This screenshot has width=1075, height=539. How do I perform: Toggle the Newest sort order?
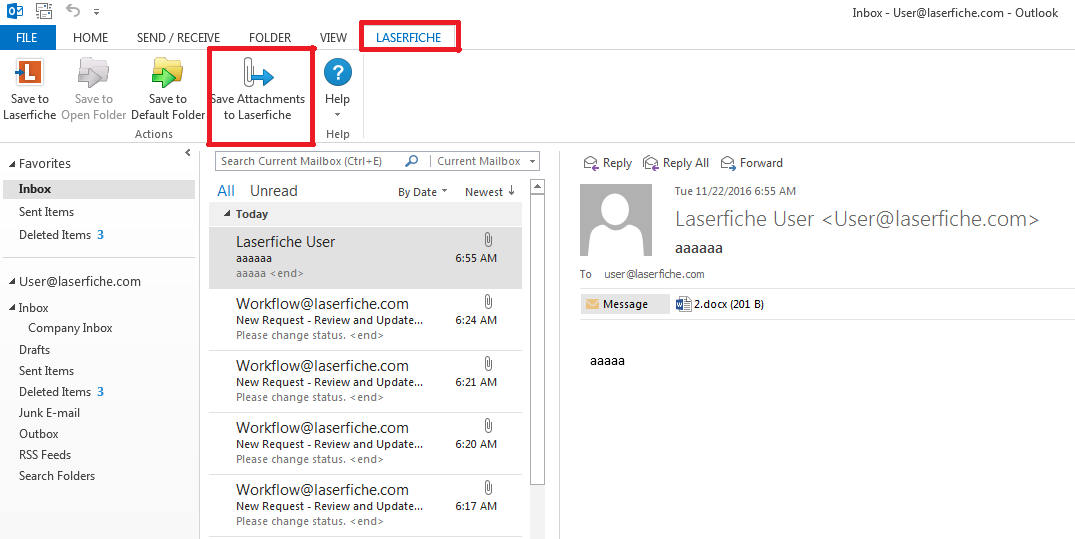[490, 191]
